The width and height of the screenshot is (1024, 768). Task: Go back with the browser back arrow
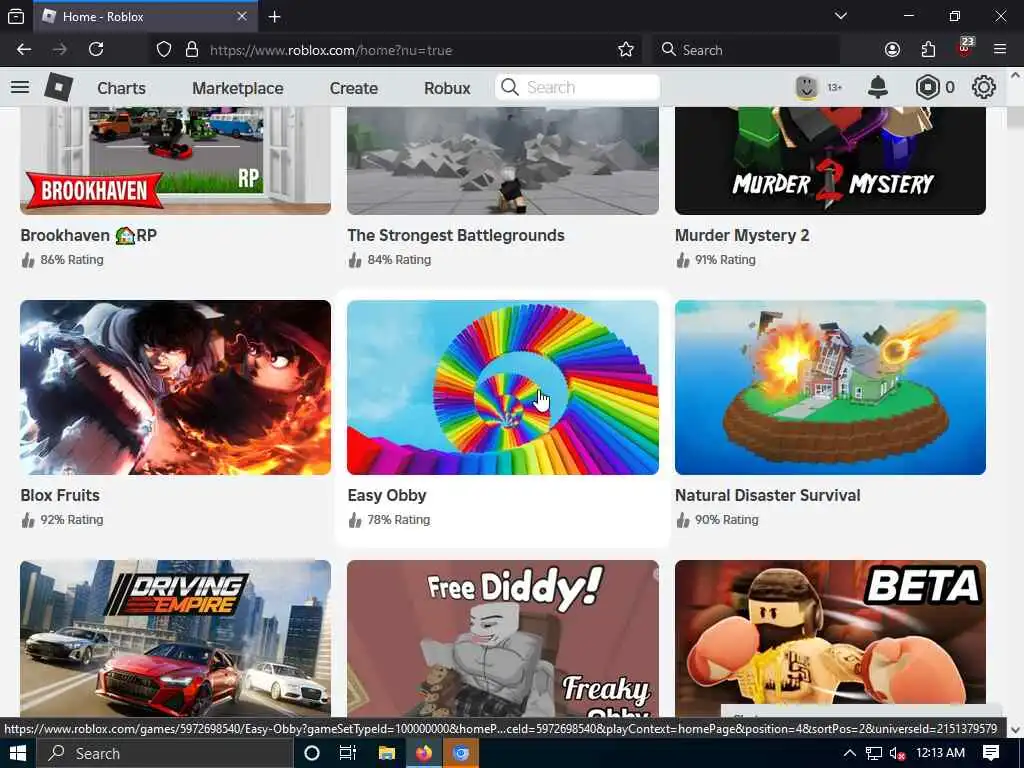click(24, 49)
